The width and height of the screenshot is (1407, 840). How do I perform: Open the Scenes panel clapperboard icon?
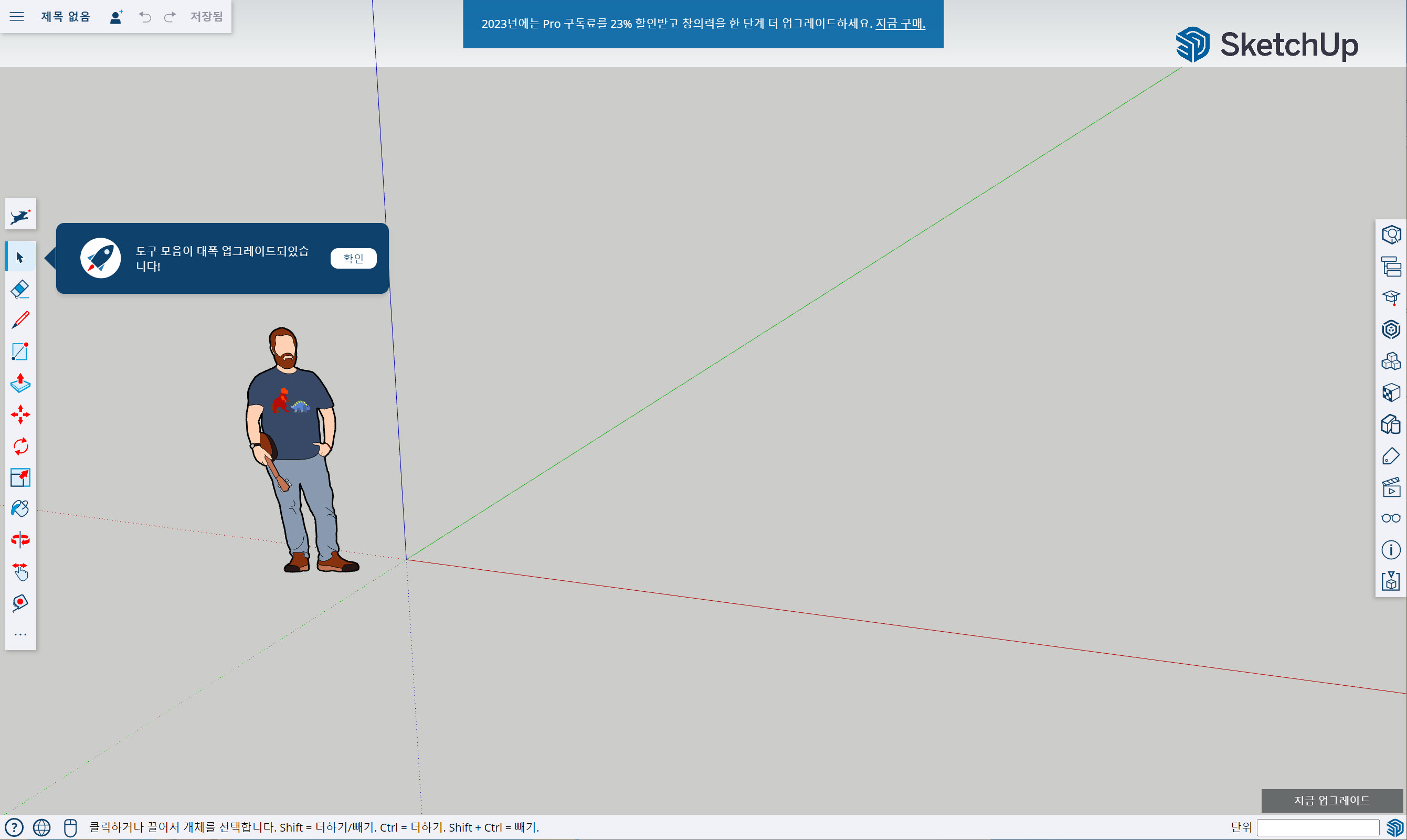click(1391, 487)
